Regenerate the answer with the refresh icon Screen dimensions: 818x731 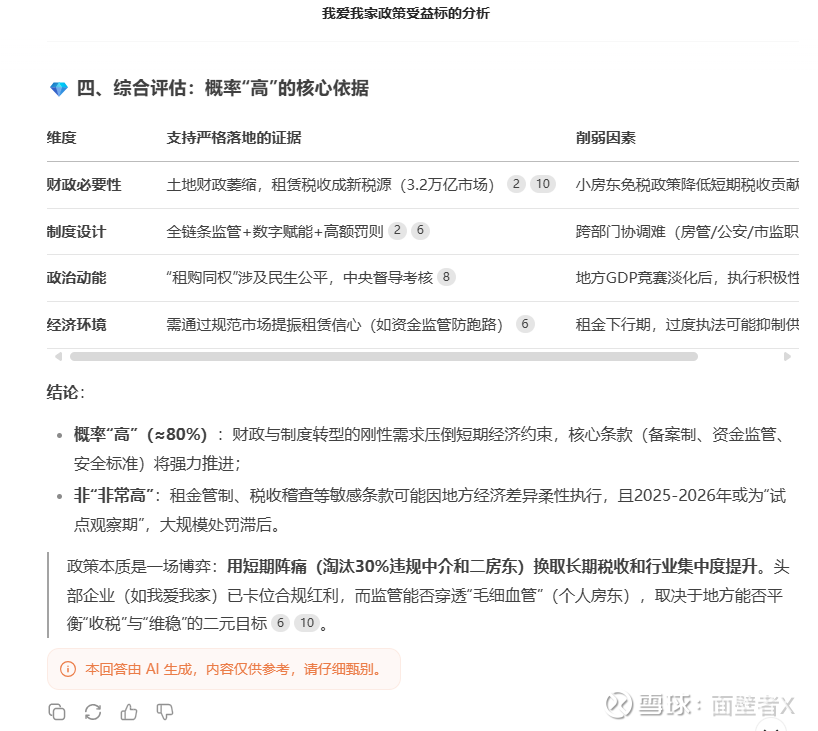(93, 712)
